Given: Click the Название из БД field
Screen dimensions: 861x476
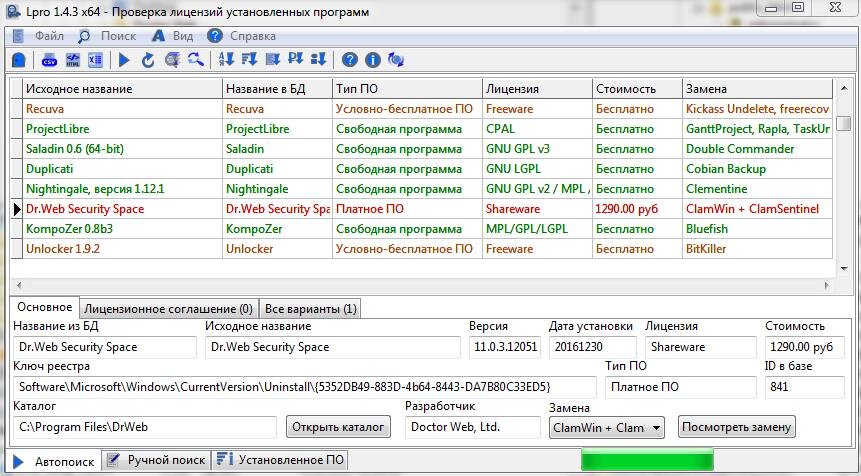Looking at the screenshot, I should (104, 347).
